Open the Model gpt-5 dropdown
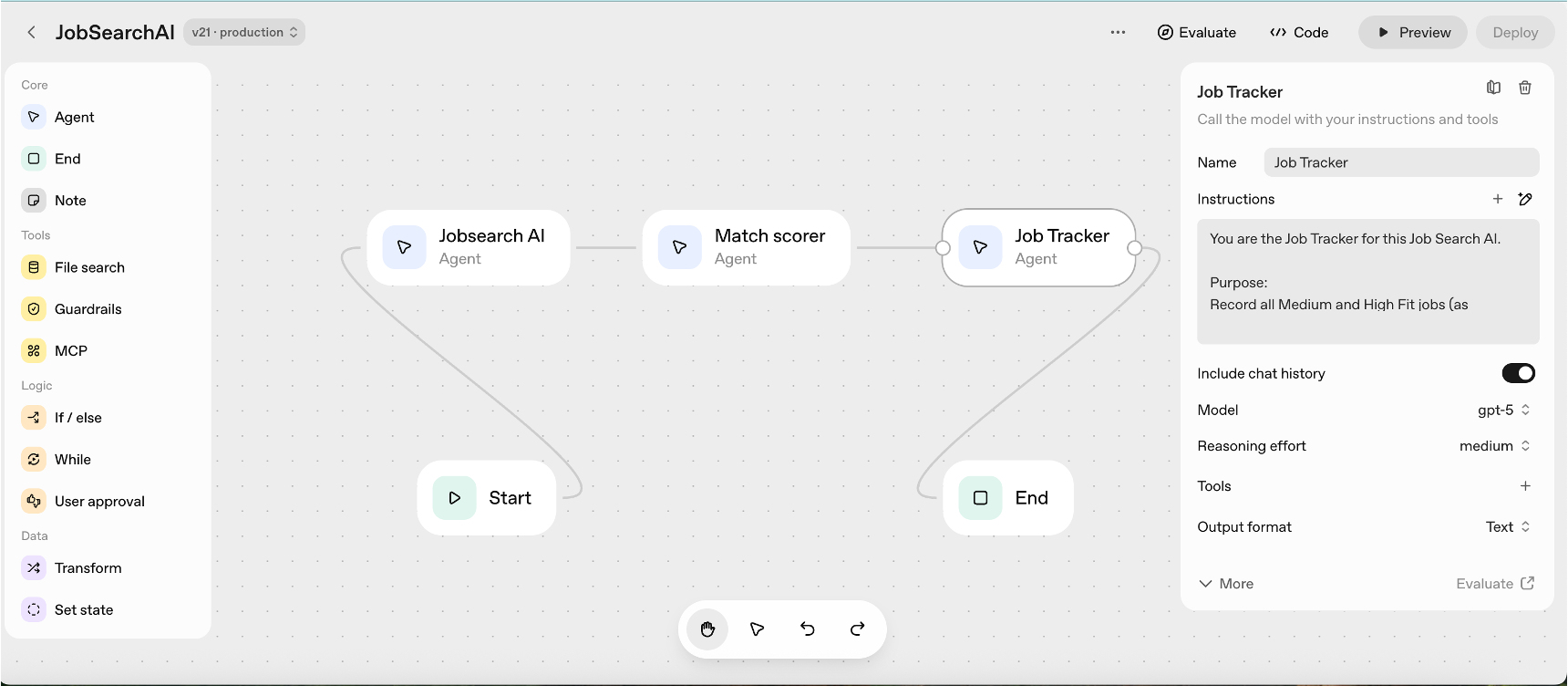 tap(1503, 411)
